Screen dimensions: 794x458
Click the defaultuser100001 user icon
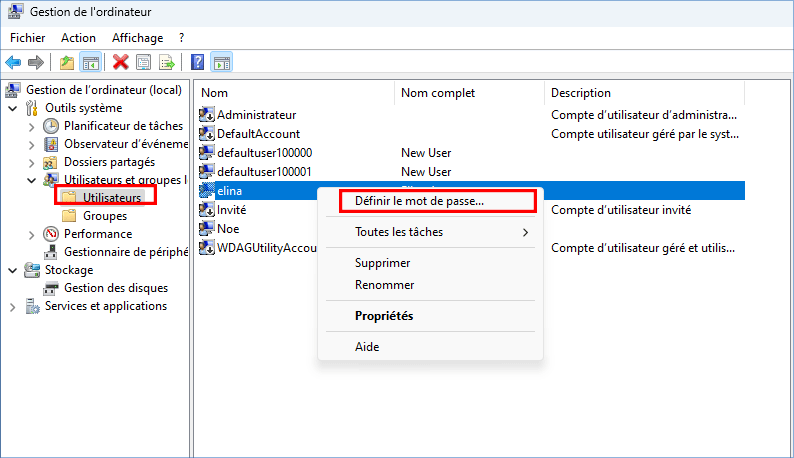207,172
